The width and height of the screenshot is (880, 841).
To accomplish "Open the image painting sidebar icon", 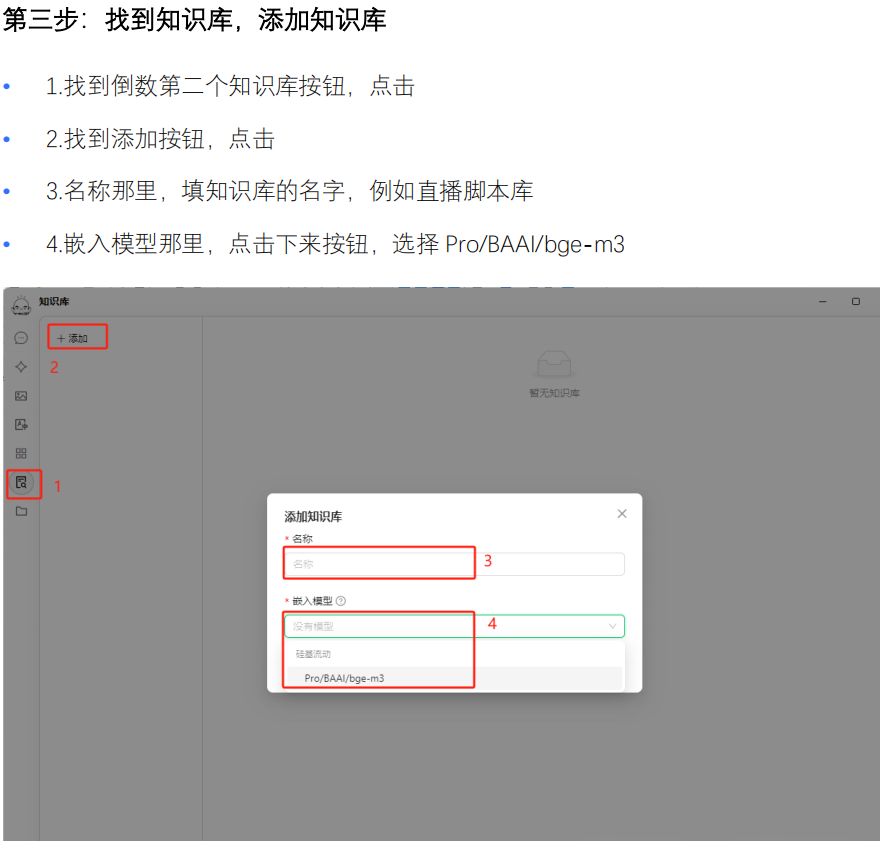I will click(x=21, y=396).
